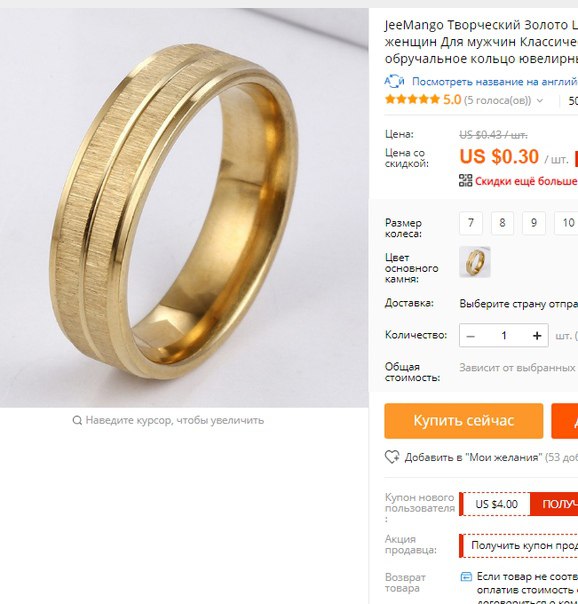
Task: Click the heart wishlist icon
Action: (x=392, y=457)
